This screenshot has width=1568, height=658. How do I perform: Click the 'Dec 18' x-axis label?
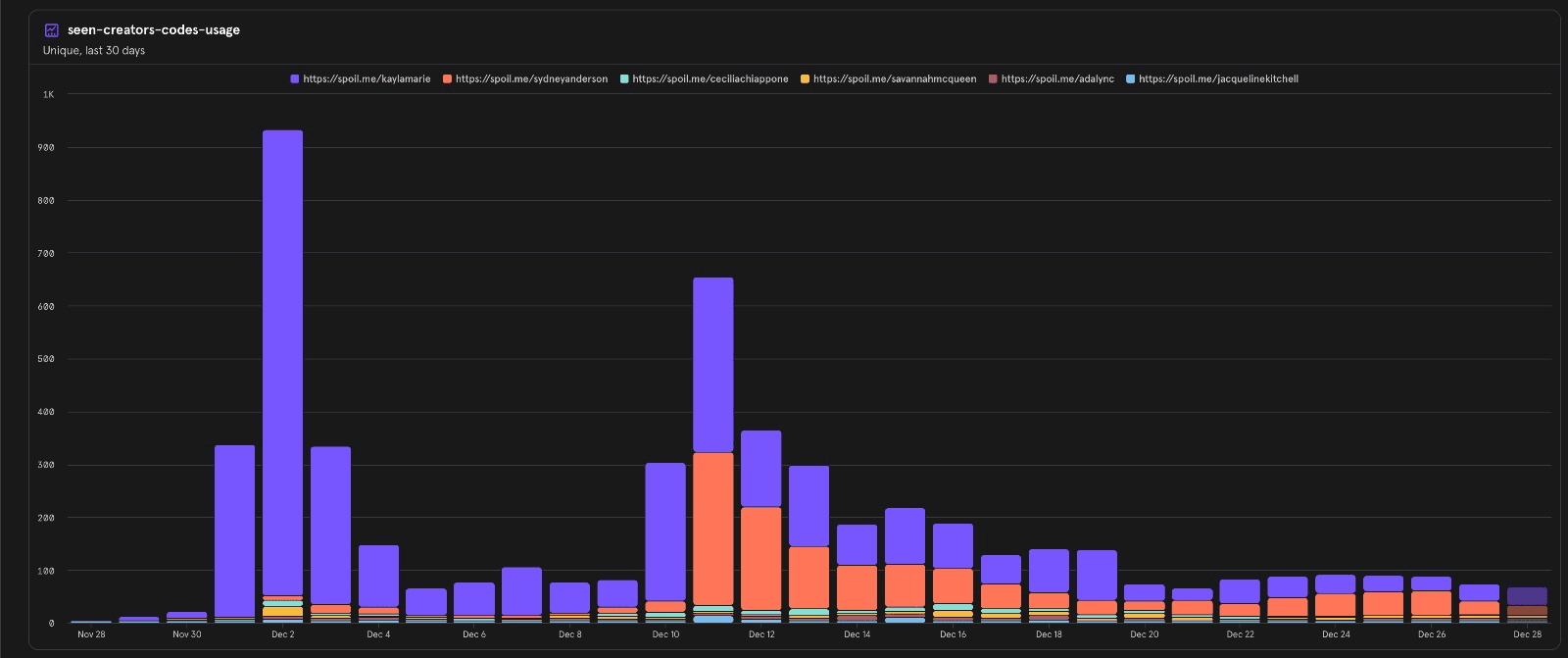pyautogui.click(x=1049, y=634)
